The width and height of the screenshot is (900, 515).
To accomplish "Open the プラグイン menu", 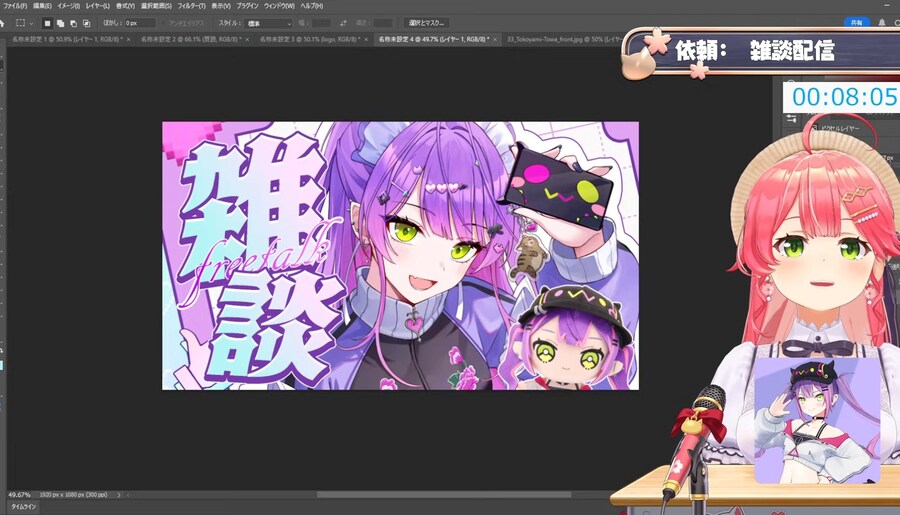I will tap(247, 6).
